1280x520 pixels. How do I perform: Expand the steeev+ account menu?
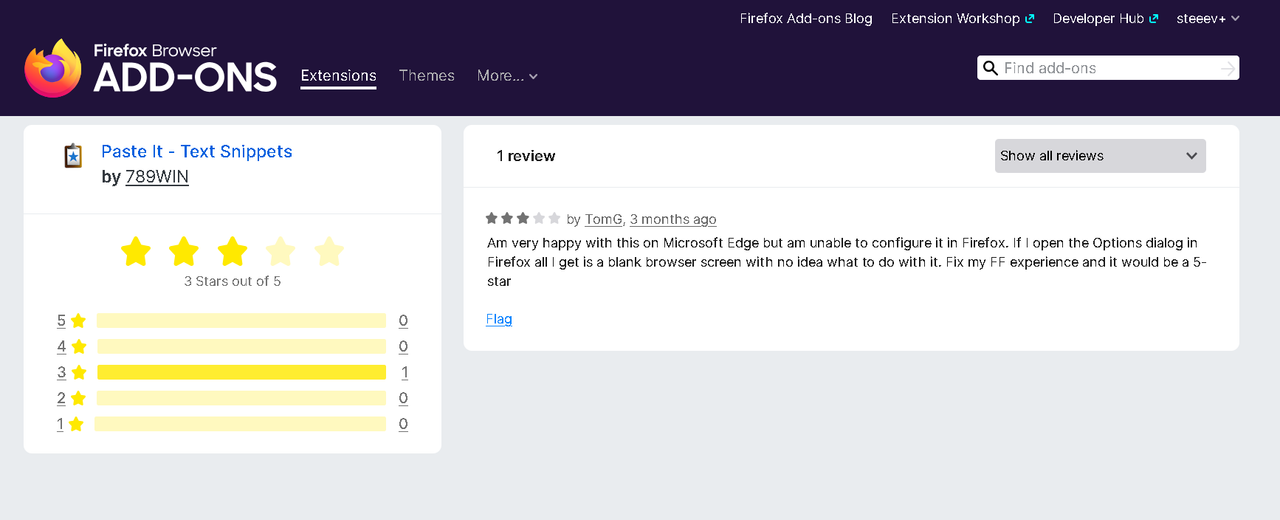click(x=1208, y=18)
